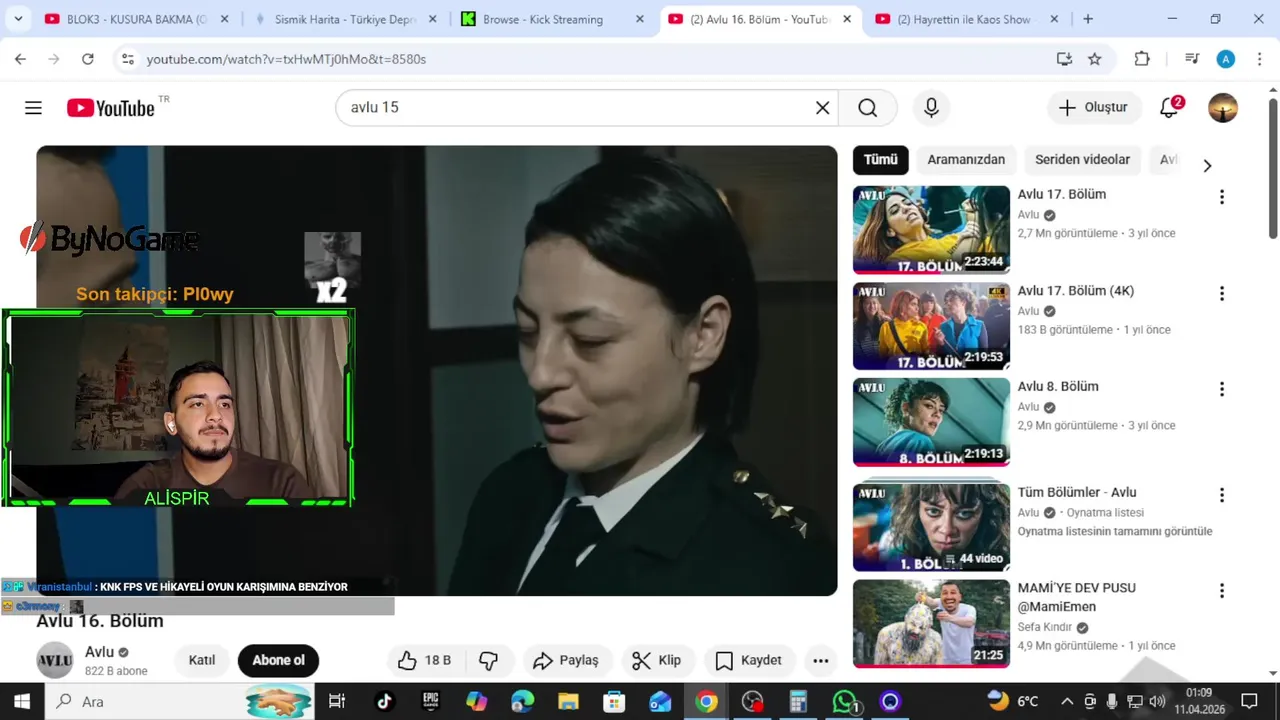The height and width of the screenshot is (720, 1280).
Task: Go to the YouTube home logo
Action: point(111,108)
